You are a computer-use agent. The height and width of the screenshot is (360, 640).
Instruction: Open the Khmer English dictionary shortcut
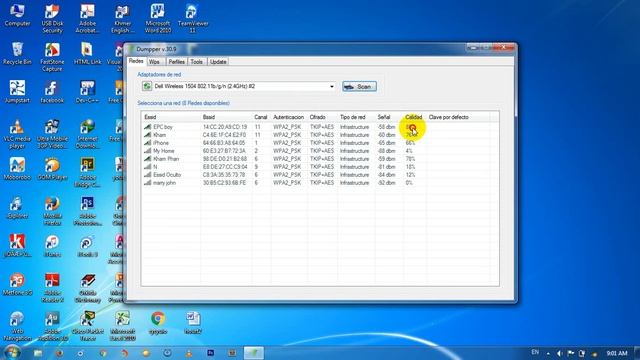point(122,19)
